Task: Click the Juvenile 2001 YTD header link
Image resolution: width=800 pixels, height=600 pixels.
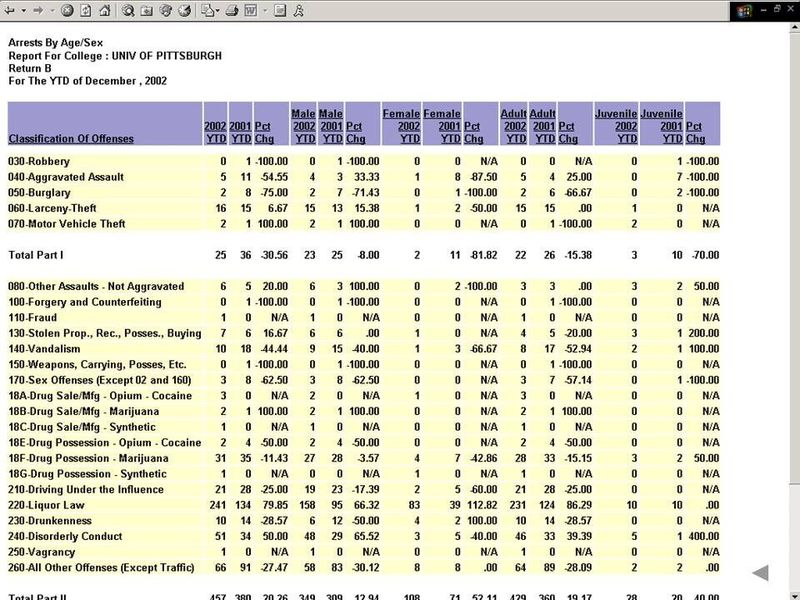Action: (x=662, y=126)
